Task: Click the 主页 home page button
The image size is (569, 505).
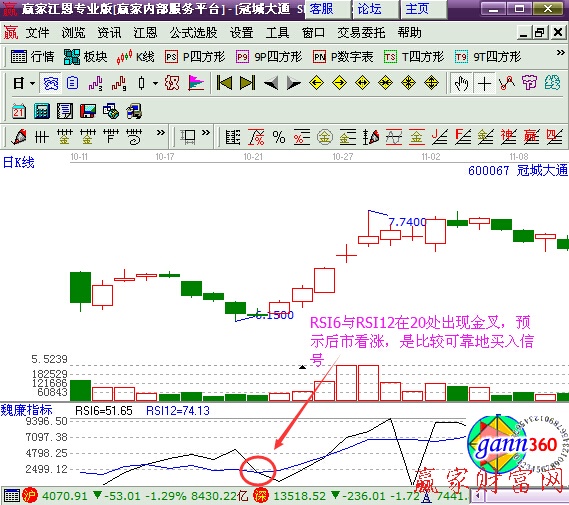Action: tap(424, 9)
